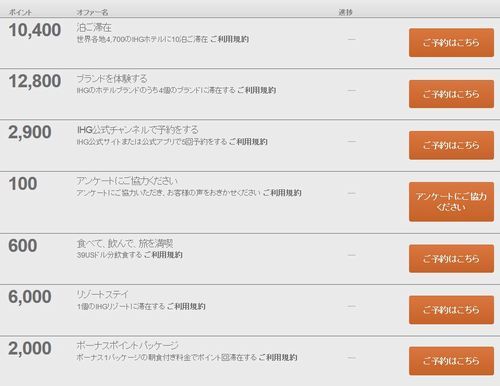This screenshot has width=500, height=386.
Task: Select the ブランドを体験する offer title
Action: click(112, 79)
